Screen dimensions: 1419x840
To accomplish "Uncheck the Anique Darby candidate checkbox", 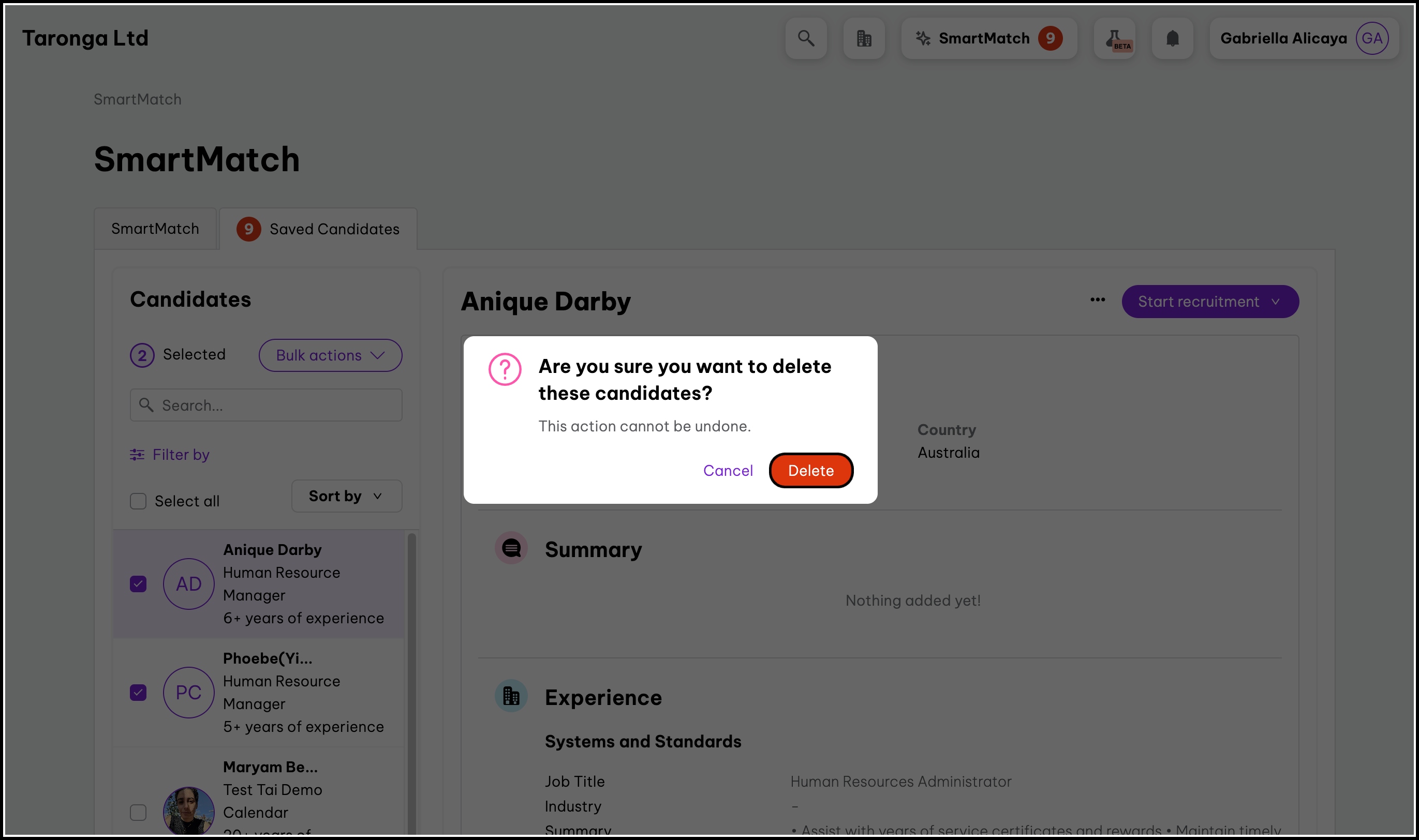I will coord(138,583).
